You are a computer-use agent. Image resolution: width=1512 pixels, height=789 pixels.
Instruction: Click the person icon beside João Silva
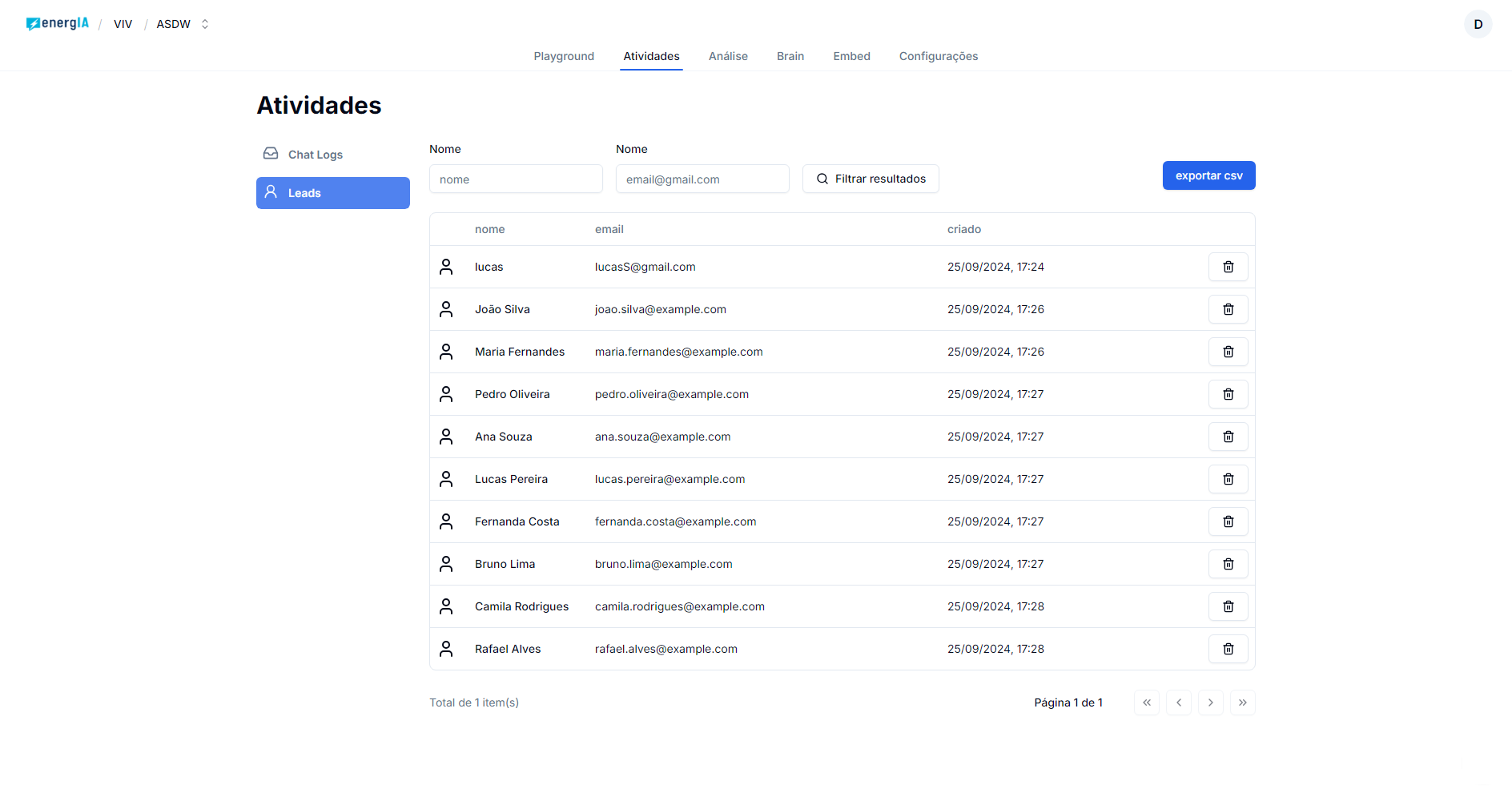coord(446,309)
